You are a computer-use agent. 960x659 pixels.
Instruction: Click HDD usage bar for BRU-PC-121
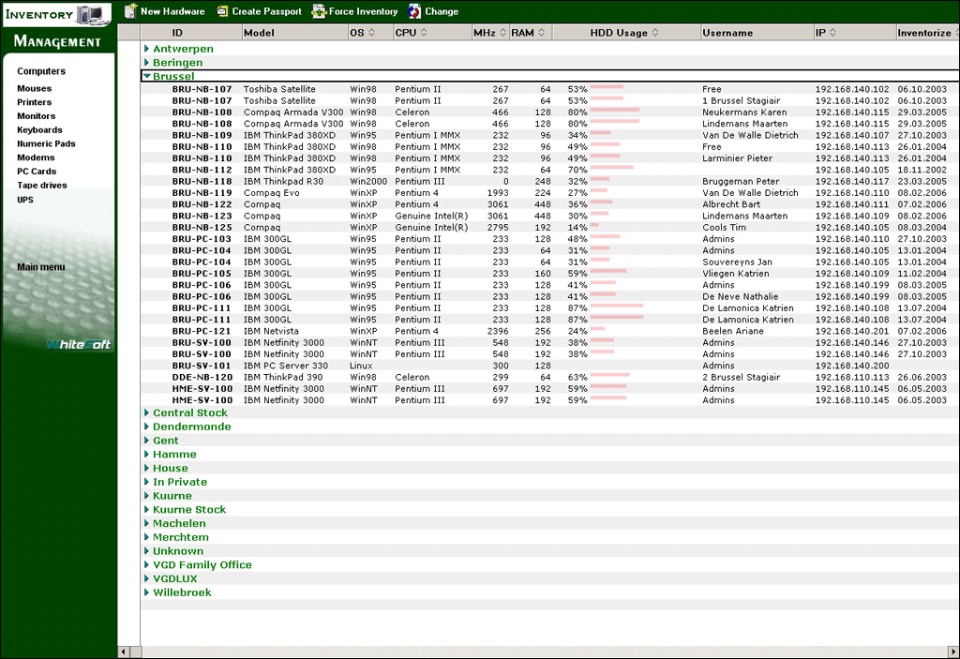598,331
